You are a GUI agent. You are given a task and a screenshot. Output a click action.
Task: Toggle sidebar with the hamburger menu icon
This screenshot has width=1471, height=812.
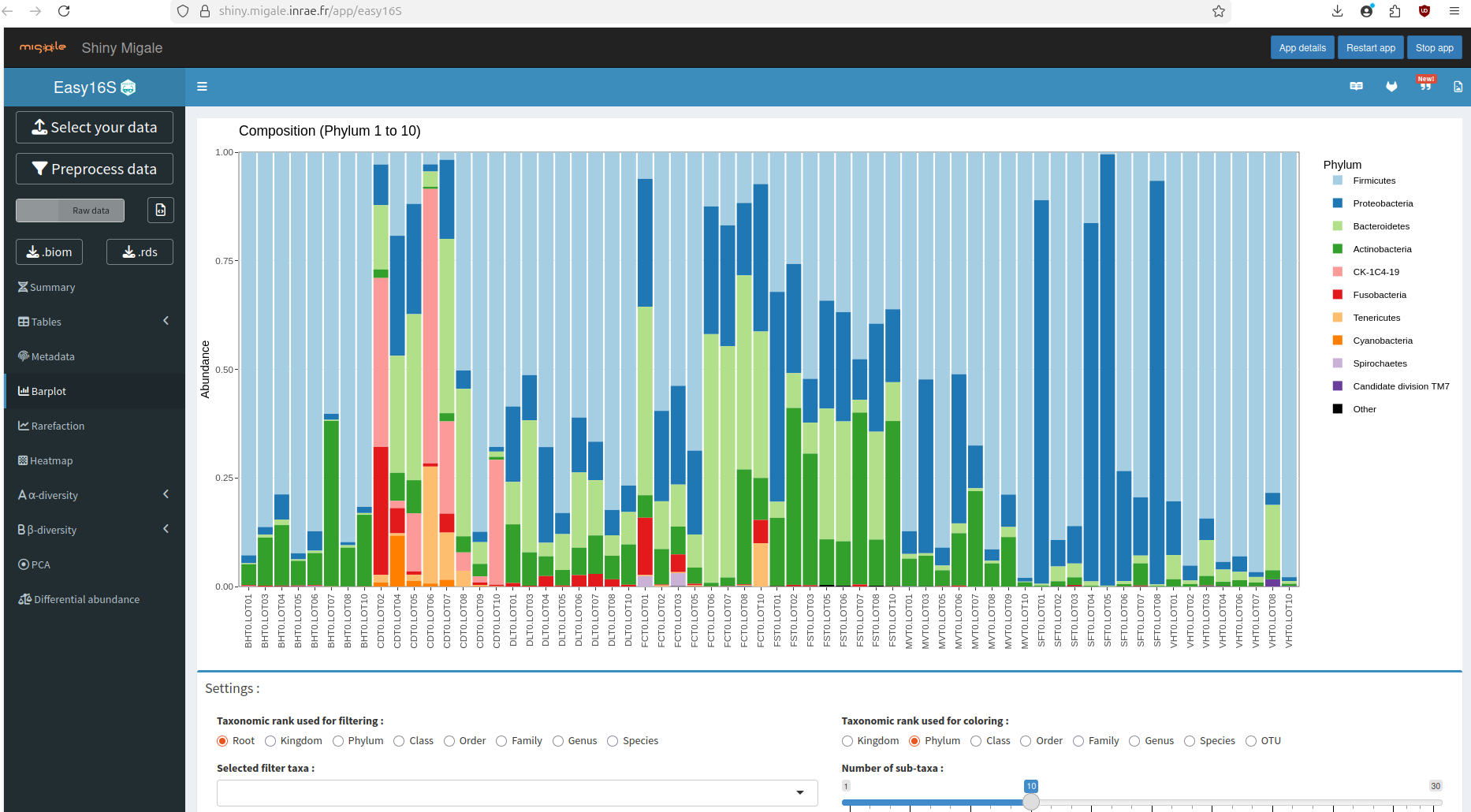[x=202, y=87]
